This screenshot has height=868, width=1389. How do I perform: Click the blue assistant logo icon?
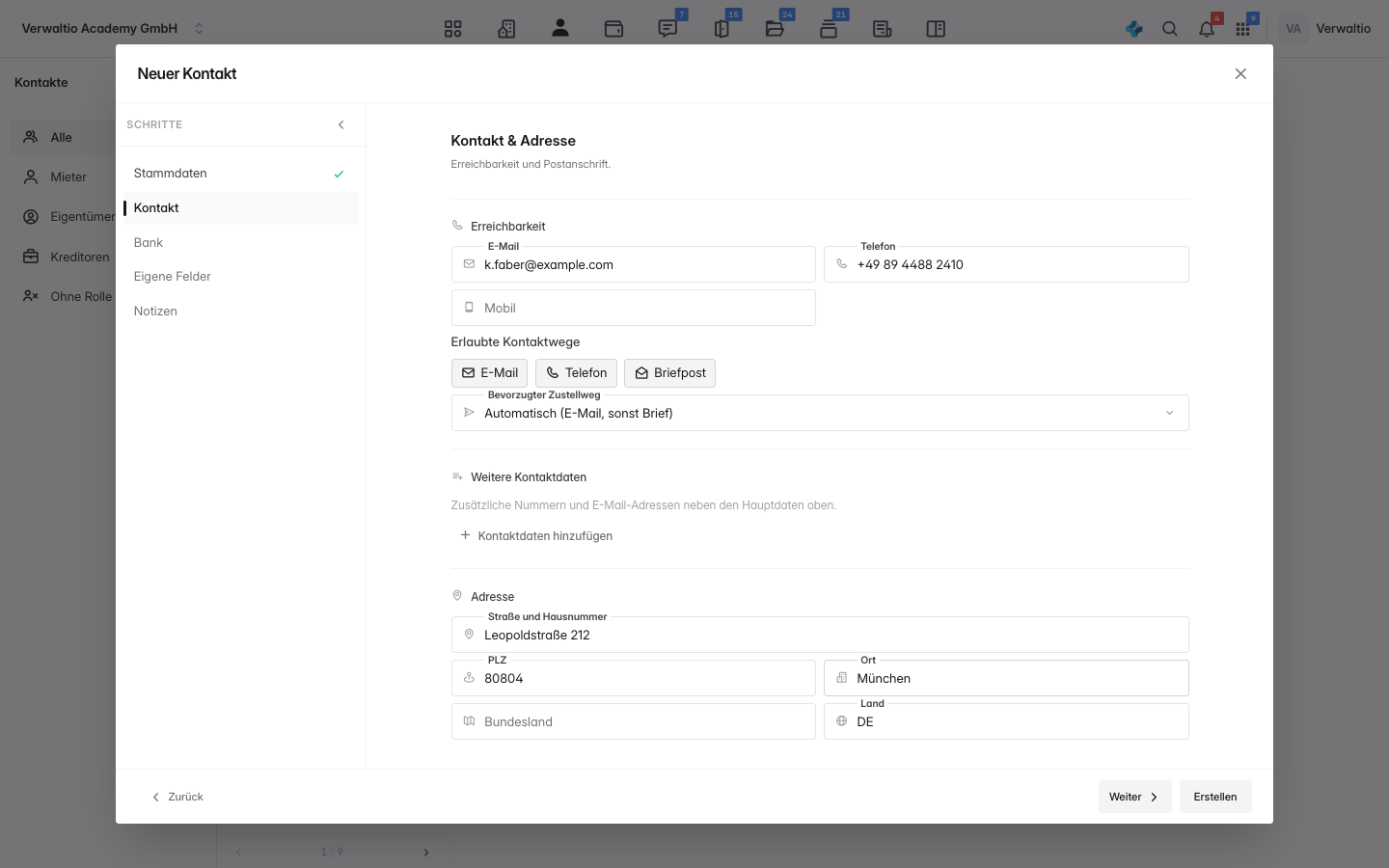point(1134,29)
